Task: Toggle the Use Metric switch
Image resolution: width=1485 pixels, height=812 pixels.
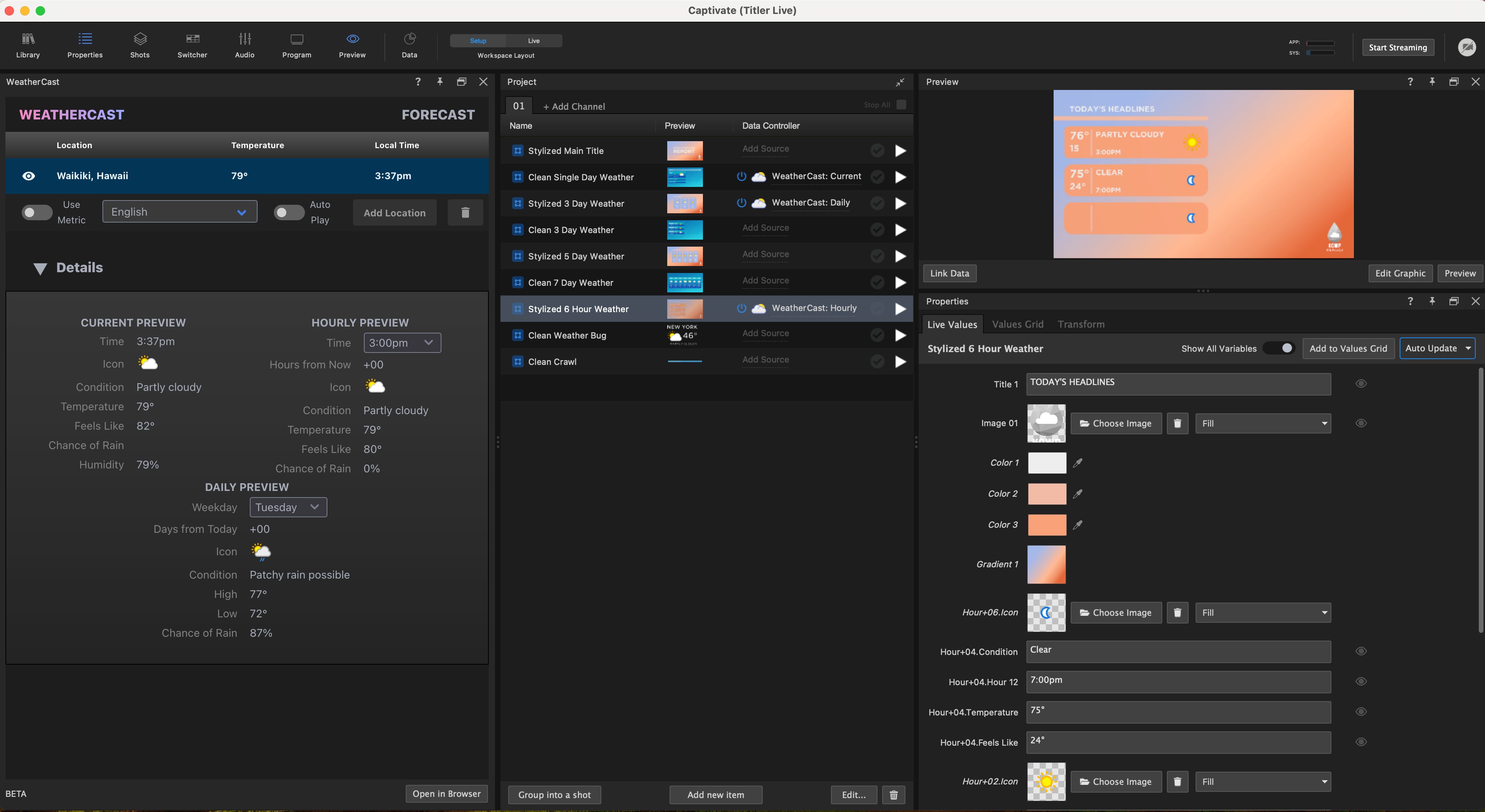Action: tap(37, 213)
